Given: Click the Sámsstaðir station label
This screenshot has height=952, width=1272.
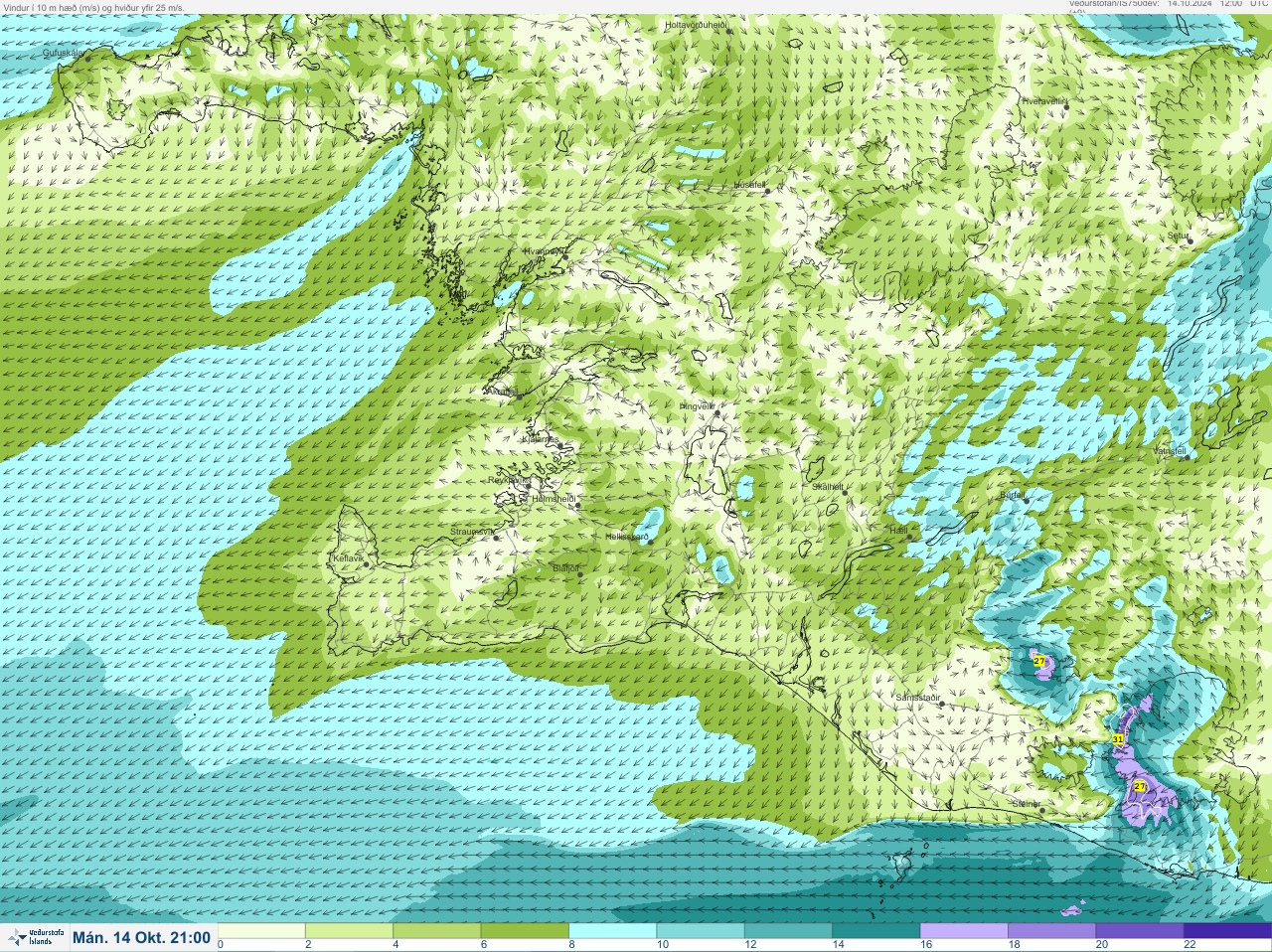Looking at the screenshot, I should point(917,698).
